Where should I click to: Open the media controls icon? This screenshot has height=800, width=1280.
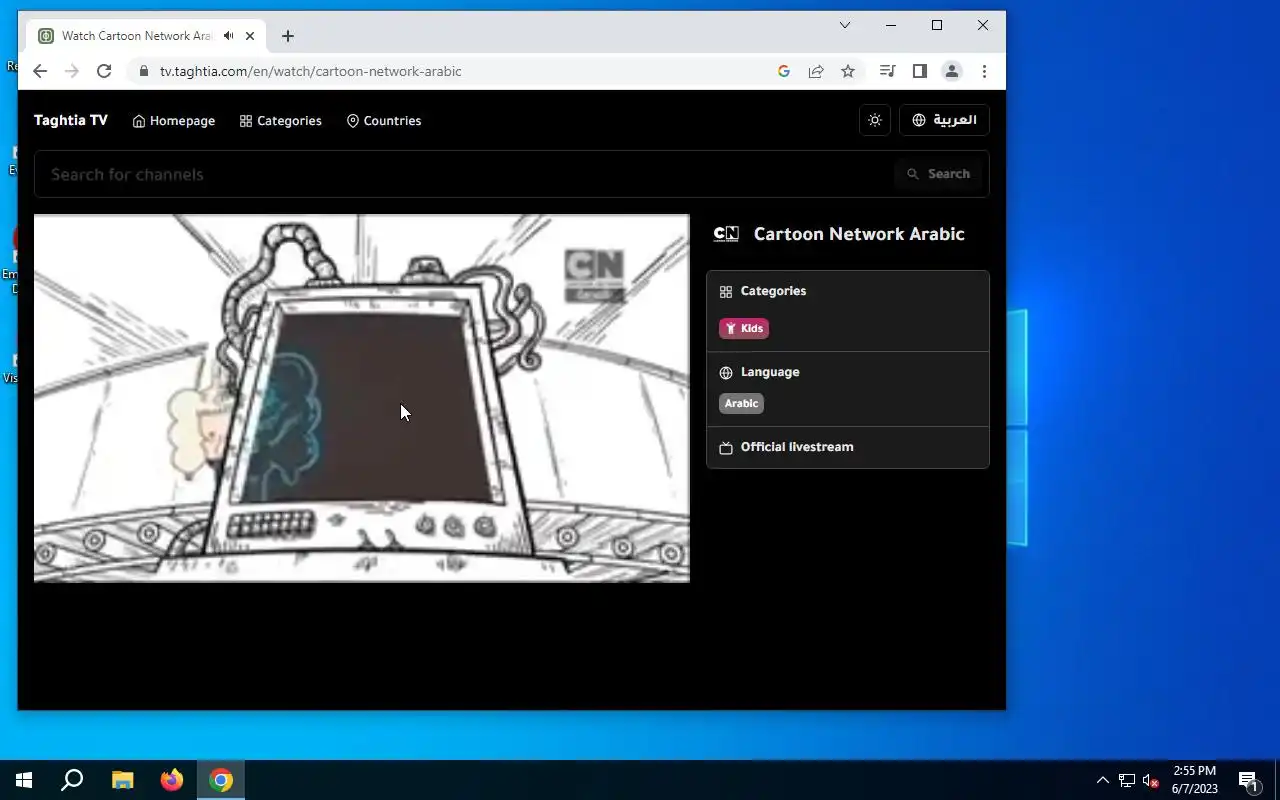(x=887, y=71)
